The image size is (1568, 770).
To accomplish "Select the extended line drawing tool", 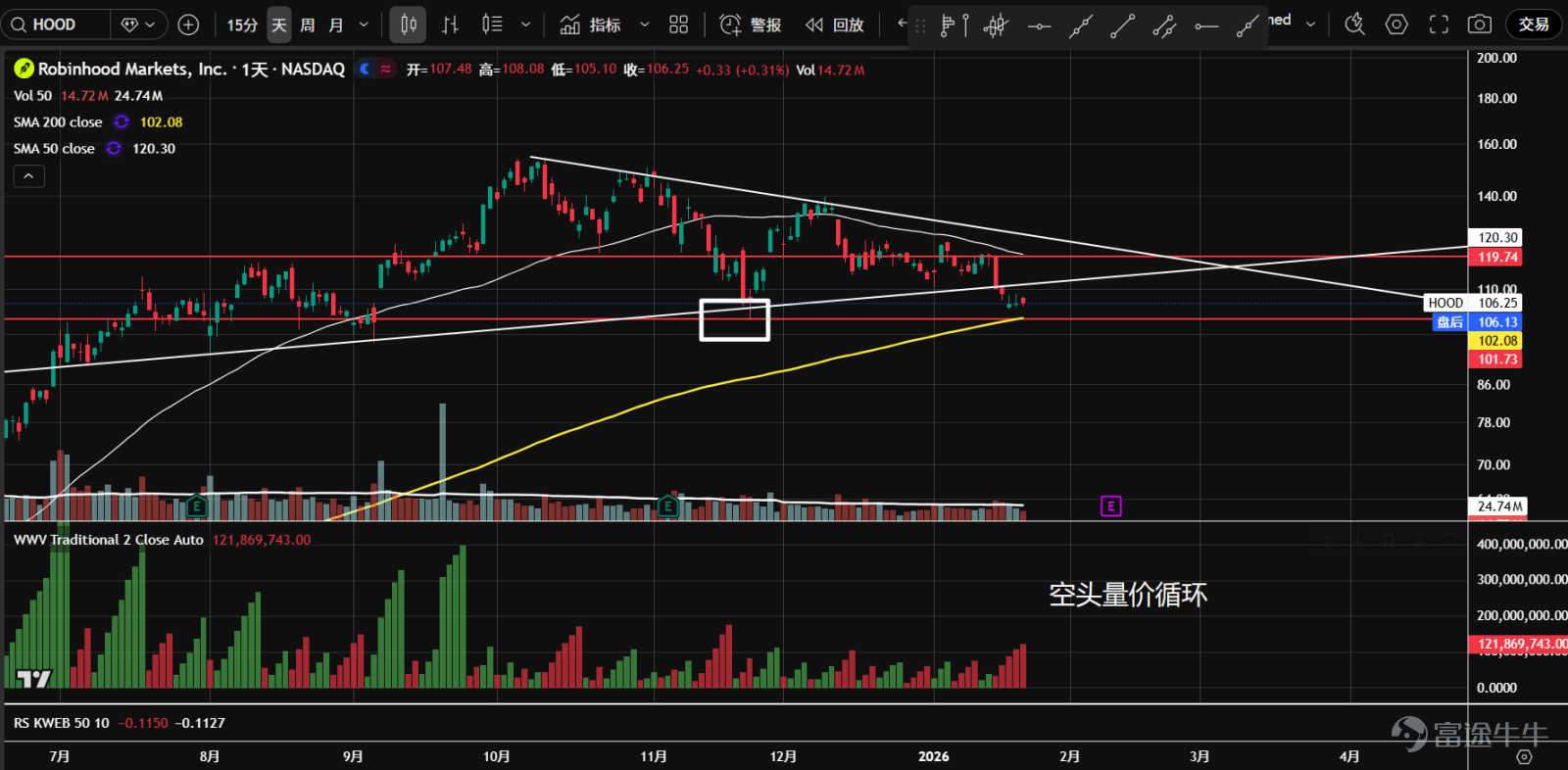I will (x=1081, y=26).
